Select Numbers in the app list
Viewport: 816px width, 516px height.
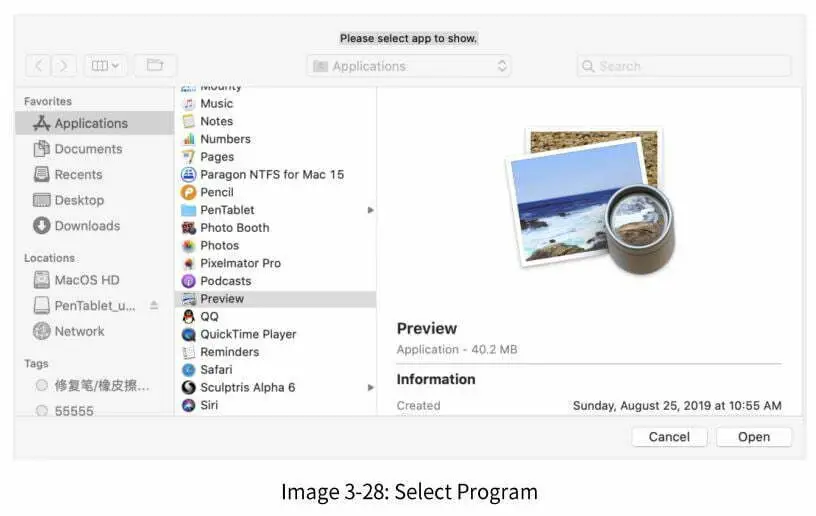[225, 139]
